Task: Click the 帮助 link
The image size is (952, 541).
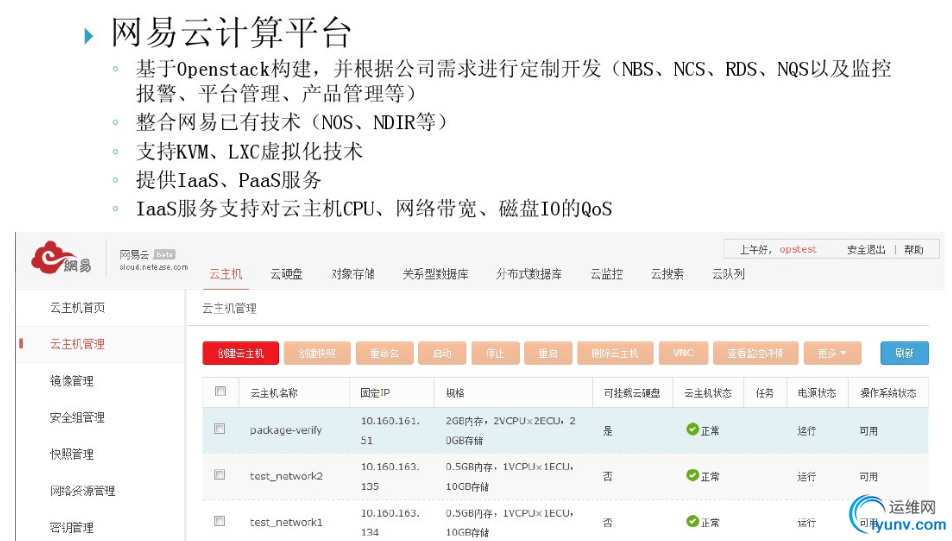Action: (913, 250)
